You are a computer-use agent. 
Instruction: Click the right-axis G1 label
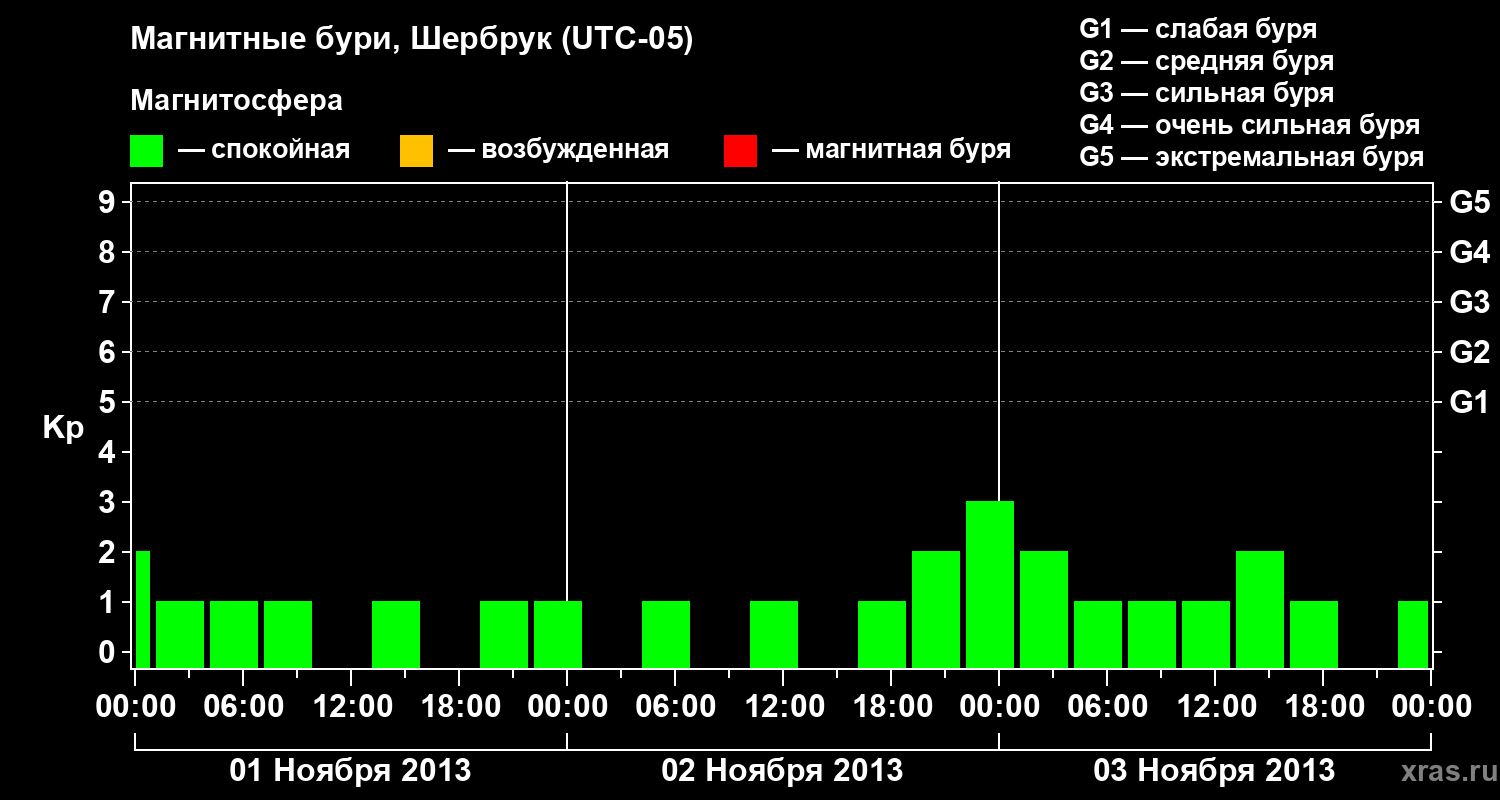tap(1469, 402)
